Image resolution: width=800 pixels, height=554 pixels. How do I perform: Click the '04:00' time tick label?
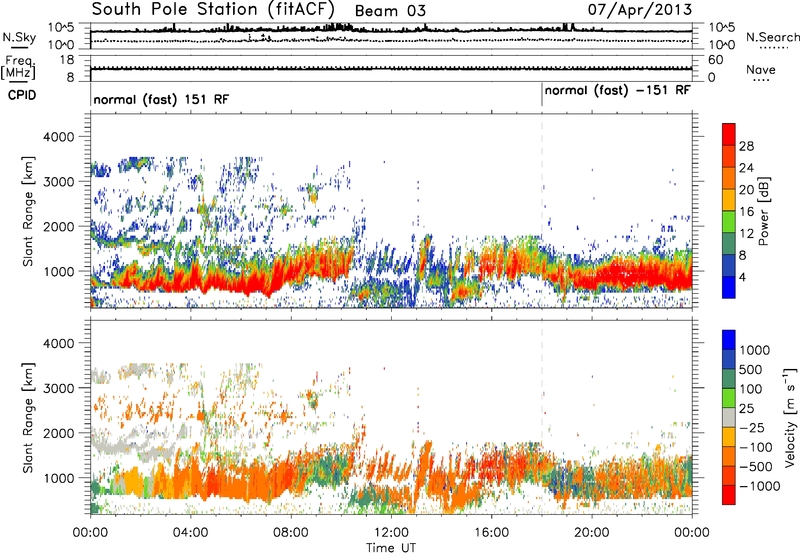point(190,533)
